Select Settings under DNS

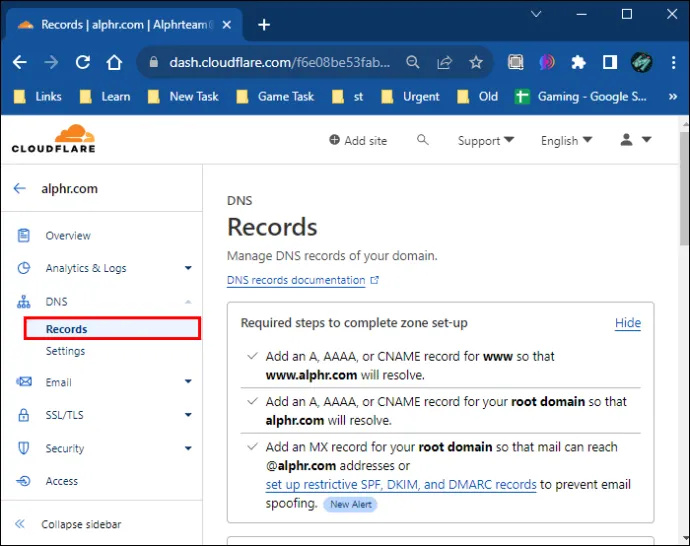(x=66, y=351)
